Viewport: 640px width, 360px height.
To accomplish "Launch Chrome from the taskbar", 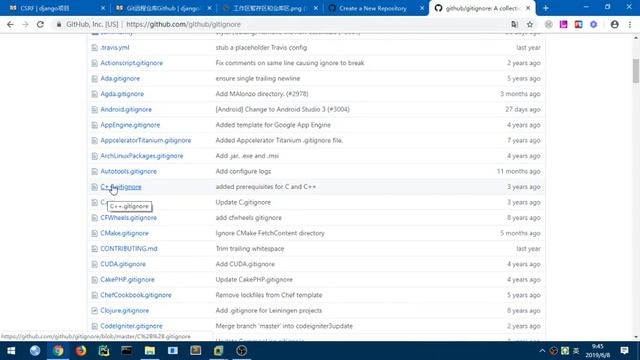I will [x=58, y=351].
